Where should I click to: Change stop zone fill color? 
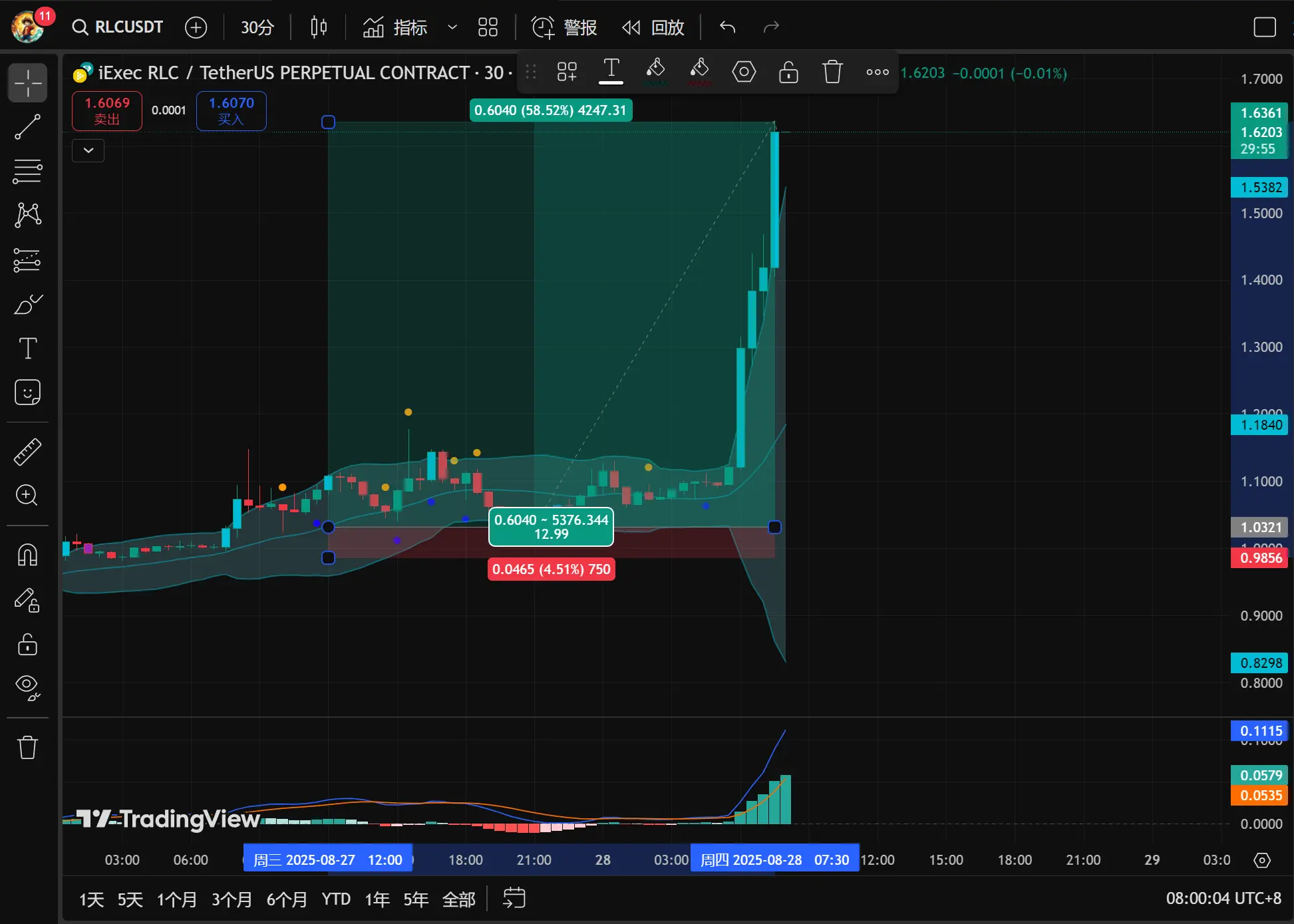tap(699, 71)
